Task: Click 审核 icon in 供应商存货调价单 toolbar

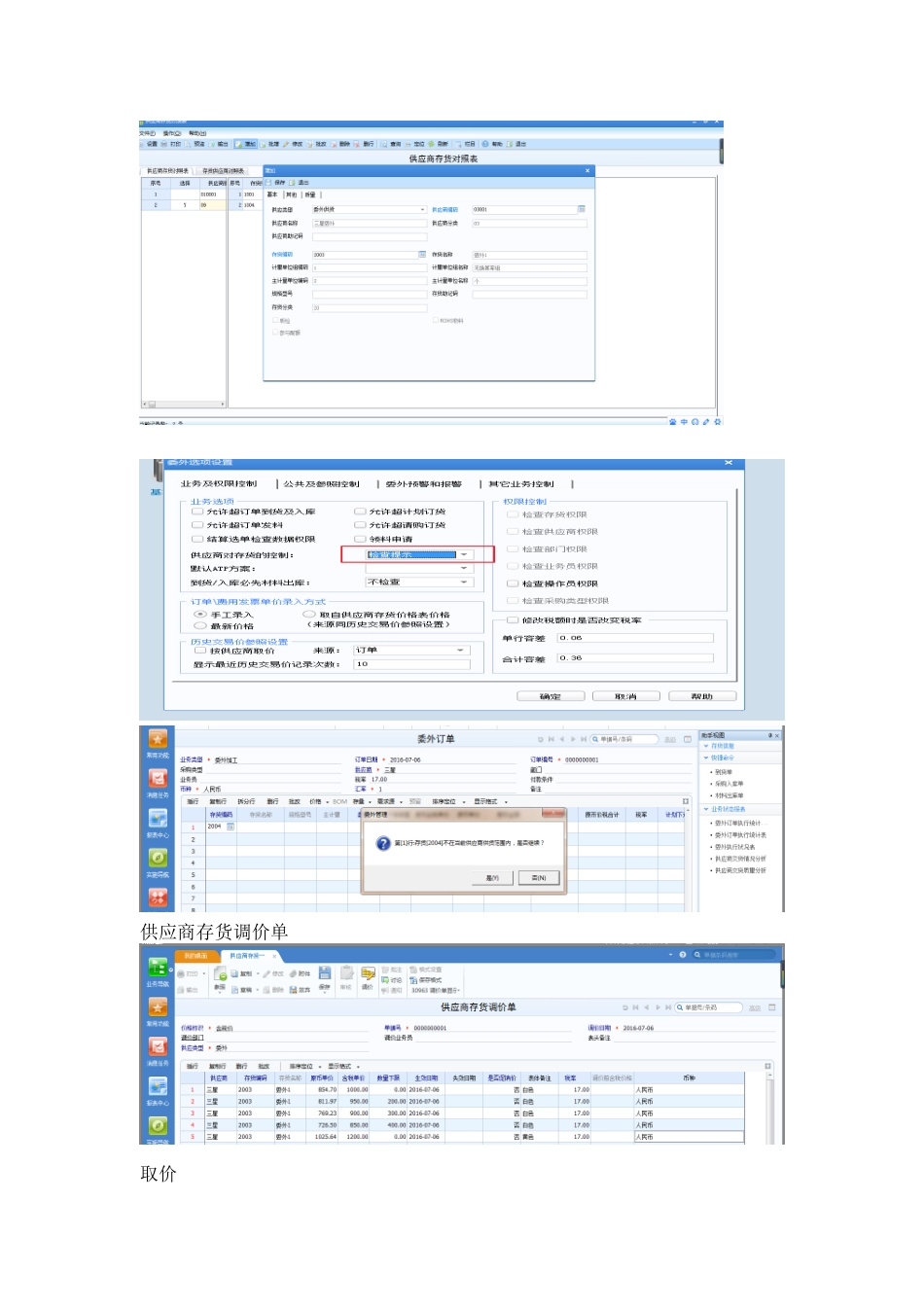Action: click(x=345, y=974)
